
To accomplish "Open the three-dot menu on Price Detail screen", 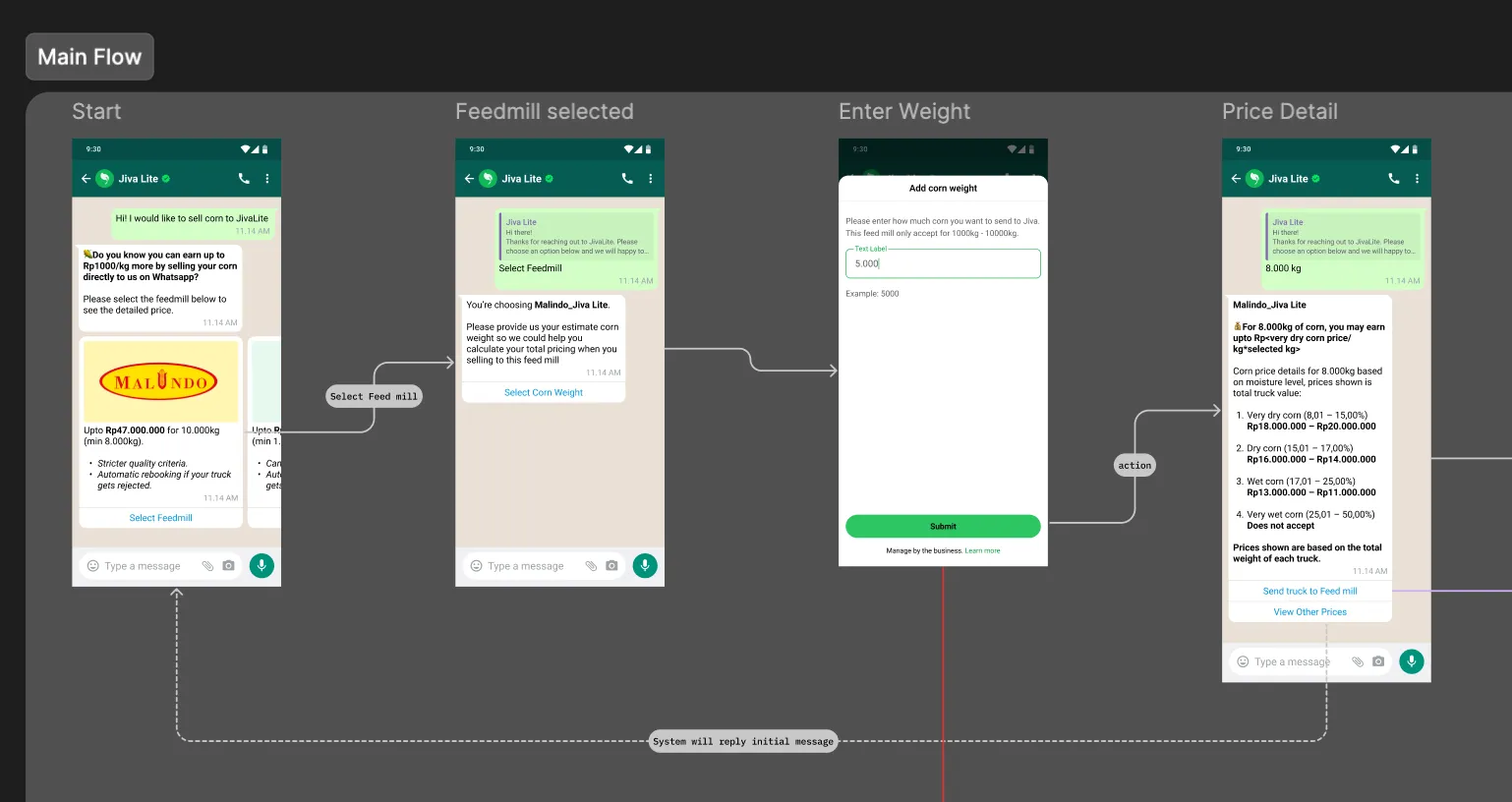I will (1416, 178).
